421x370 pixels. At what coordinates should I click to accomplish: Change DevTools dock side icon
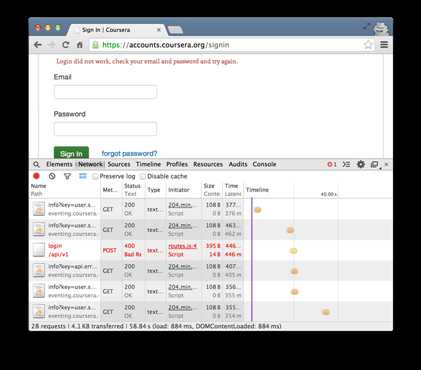coord(375,165)
